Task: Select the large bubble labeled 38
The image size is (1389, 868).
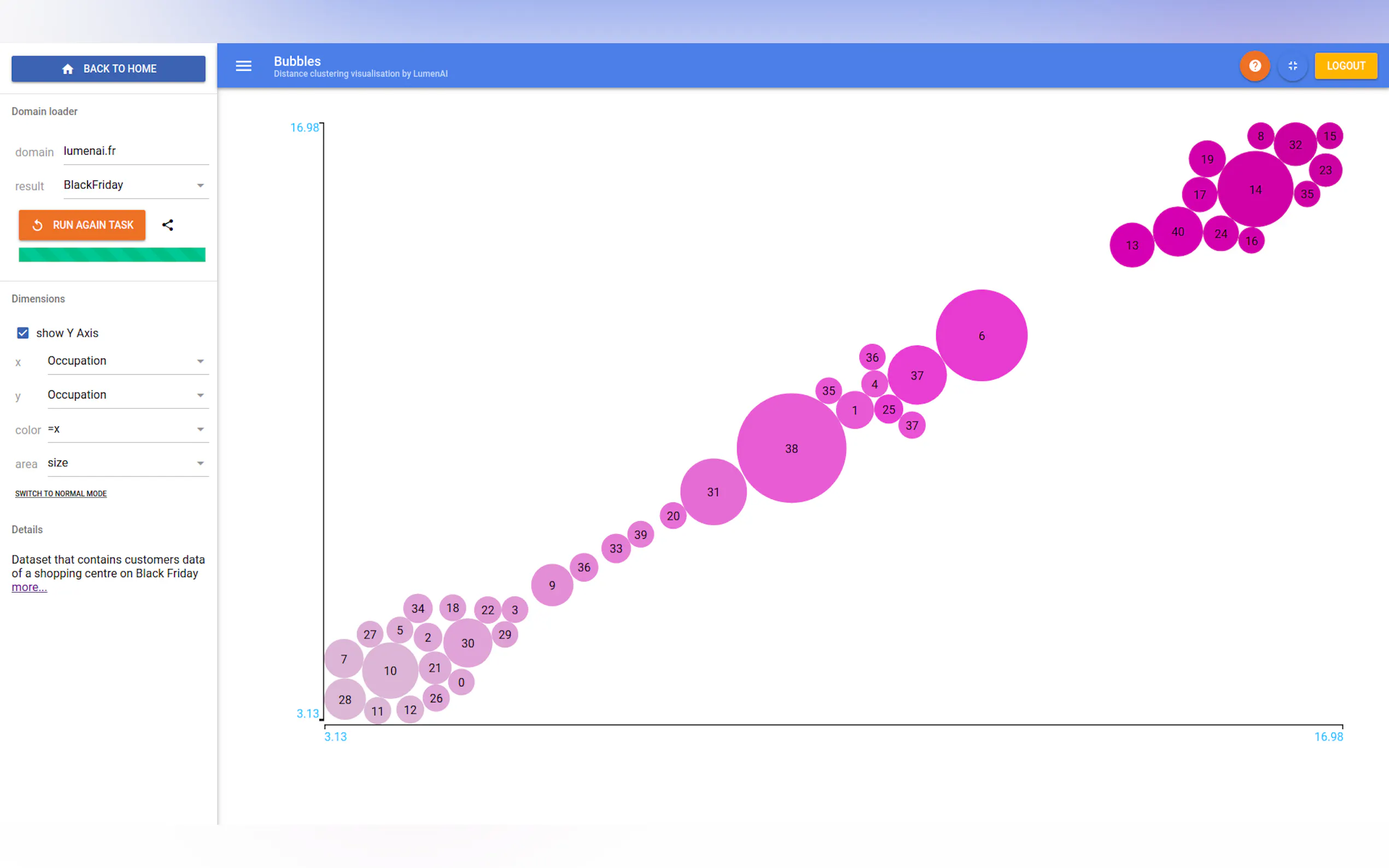Action: pos(791,449)
